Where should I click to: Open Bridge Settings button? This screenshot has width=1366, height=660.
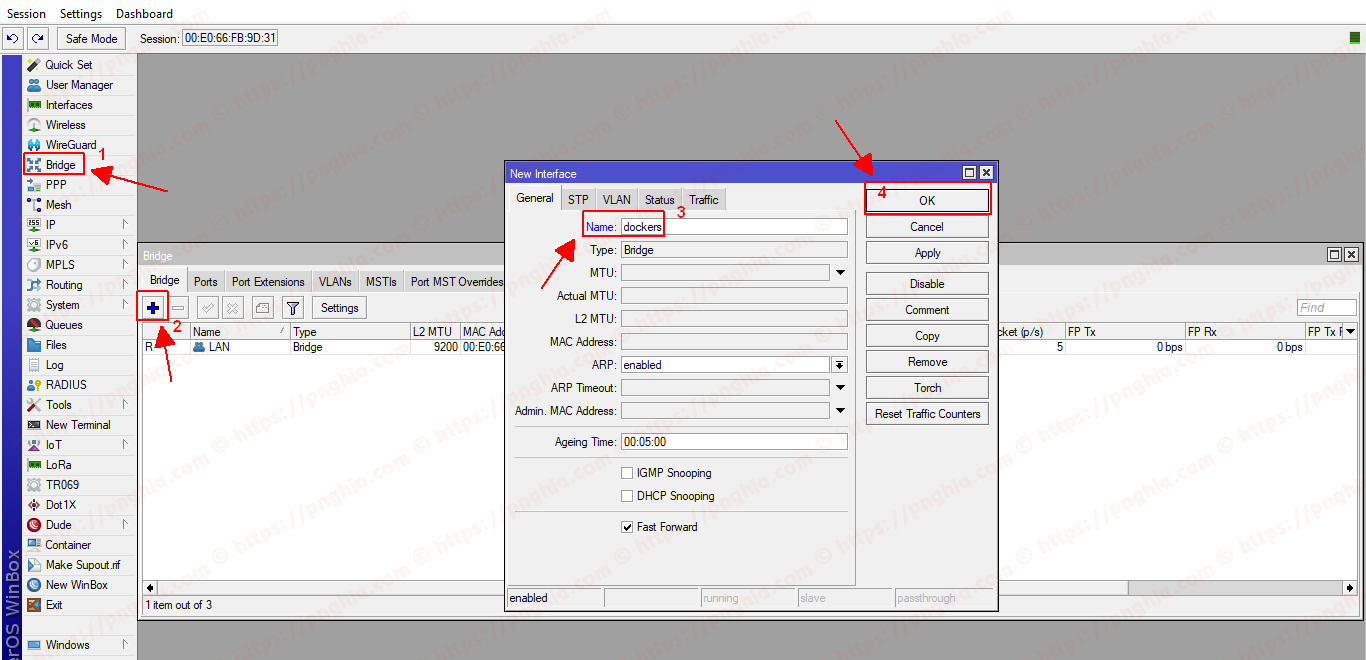tap(340, 308)
